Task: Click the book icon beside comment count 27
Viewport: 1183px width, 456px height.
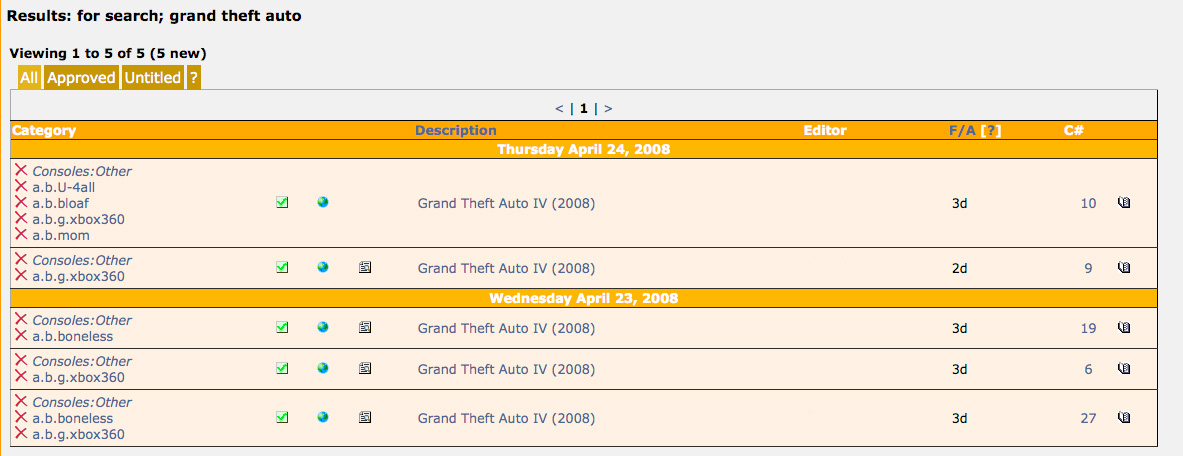Action: [1123, 418]
